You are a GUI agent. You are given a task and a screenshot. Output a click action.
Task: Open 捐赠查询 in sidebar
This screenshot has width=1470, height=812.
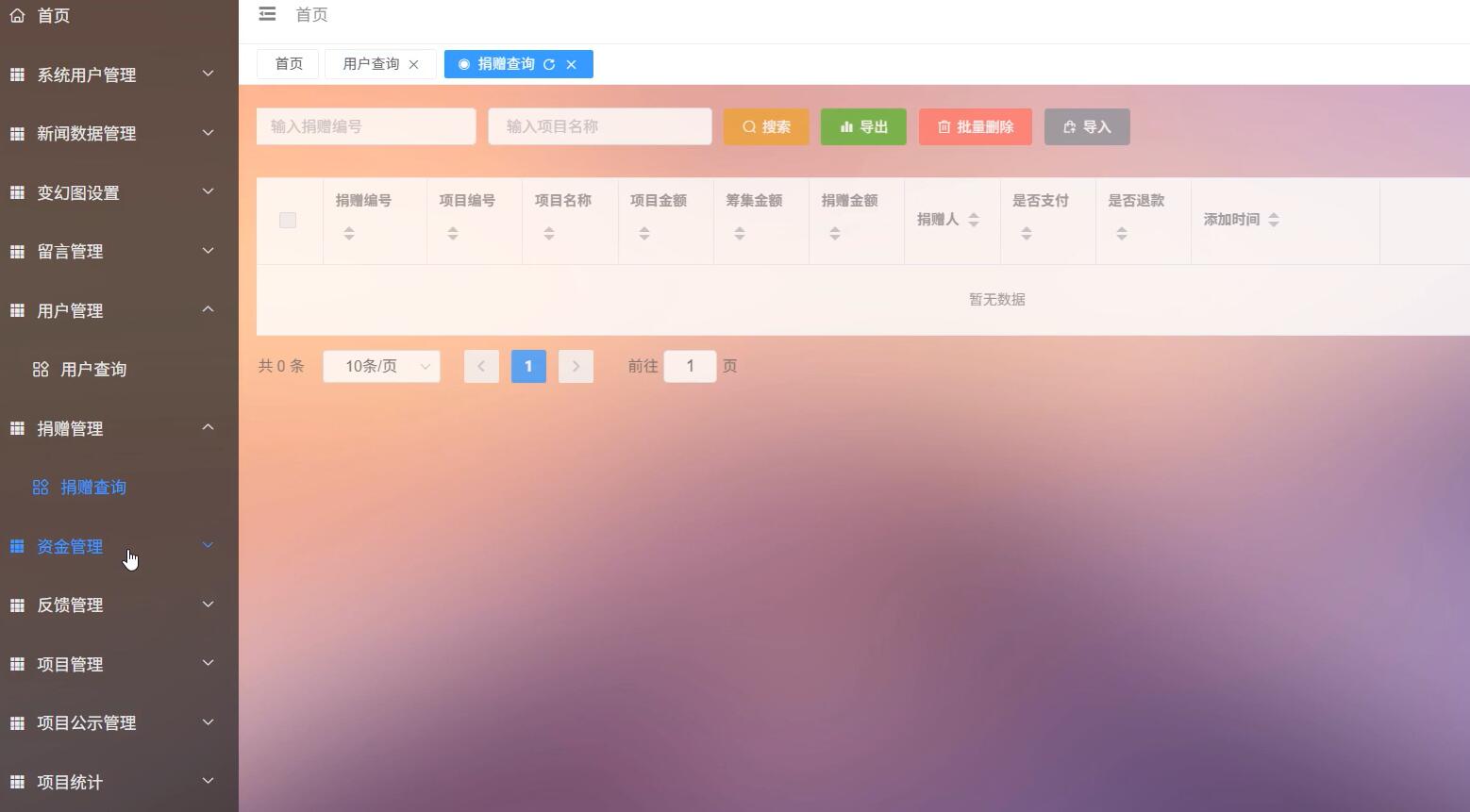point(93,488)
